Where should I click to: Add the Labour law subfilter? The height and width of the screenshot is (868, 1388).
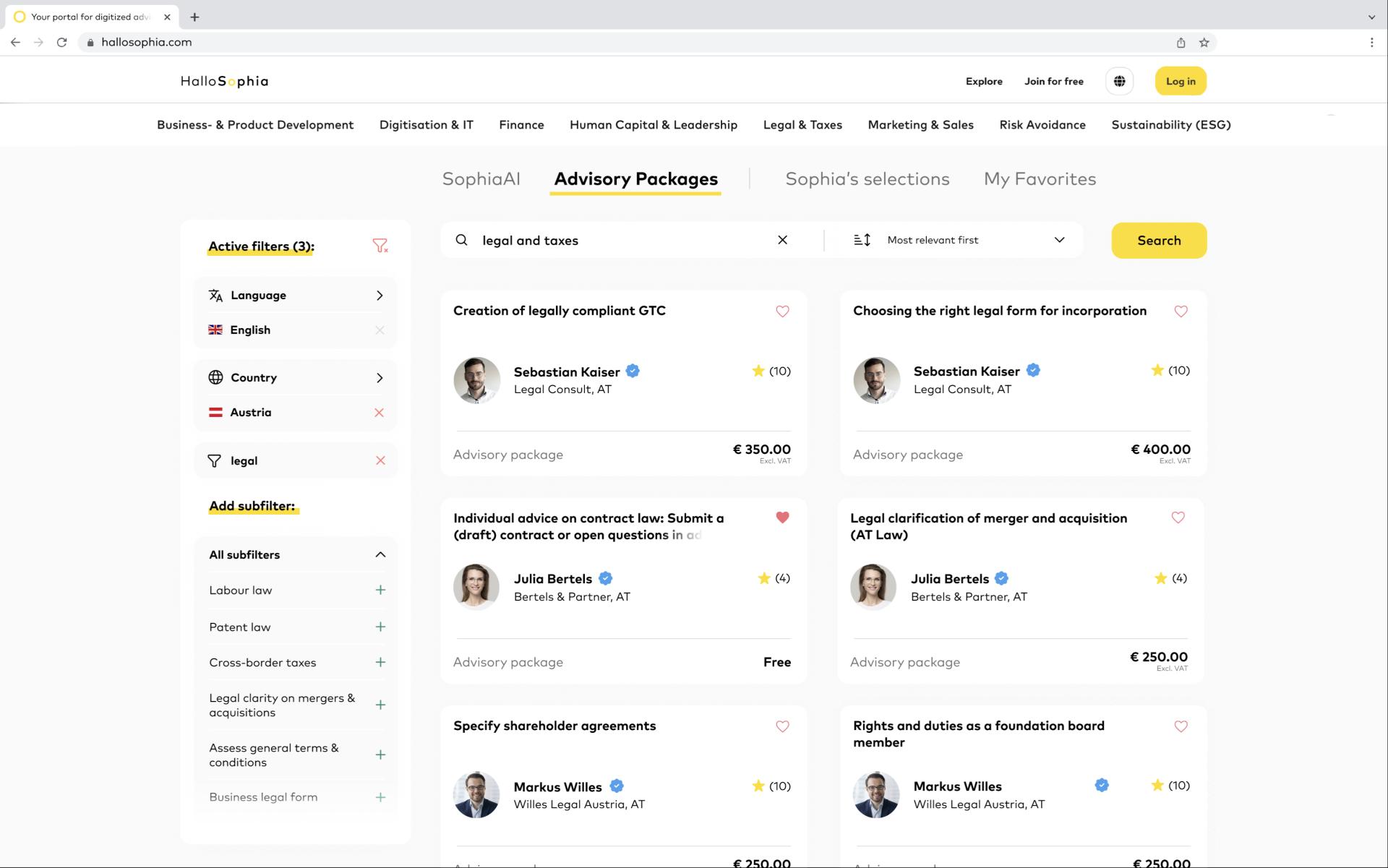pyautogui.click(x=380, y=590)
